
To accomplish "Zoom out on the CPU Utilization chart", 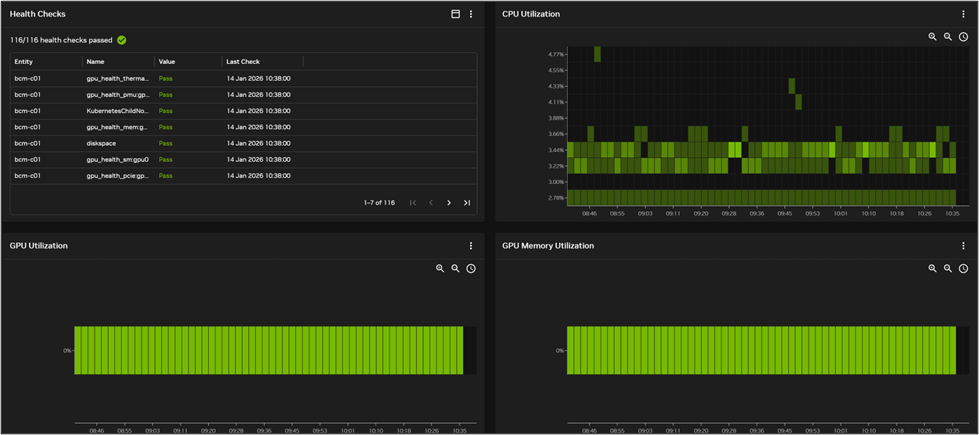I will (x=948, y=37).
